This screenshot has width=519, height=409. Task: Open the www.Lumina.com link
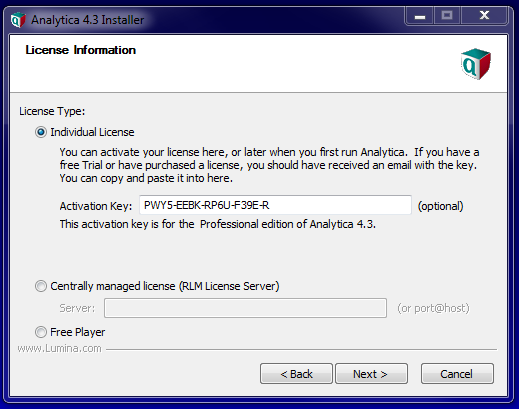[x=59, y=348]
